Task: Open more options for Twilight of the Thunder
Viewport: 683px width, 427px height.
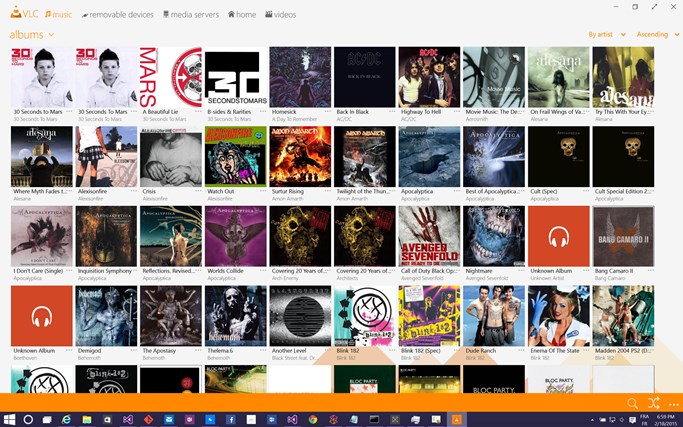Action: (392, 191)
